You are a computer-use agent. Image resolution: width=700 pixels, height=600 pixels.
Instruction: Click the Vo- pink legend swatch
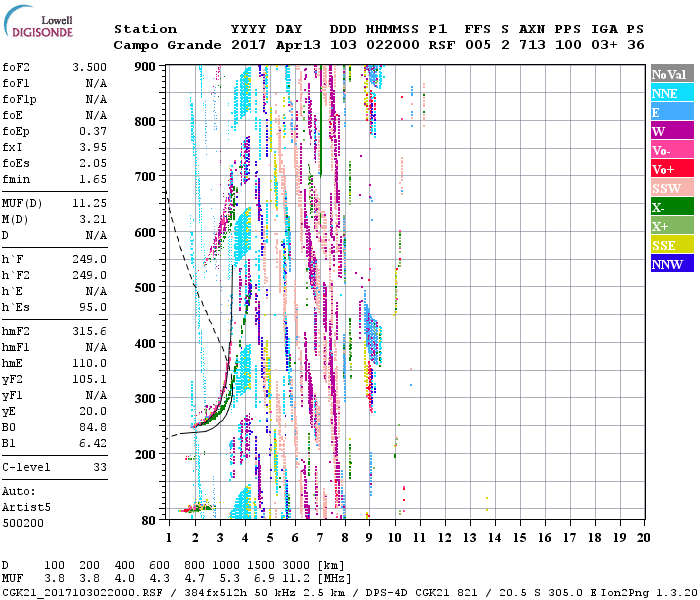pos(671,150)
